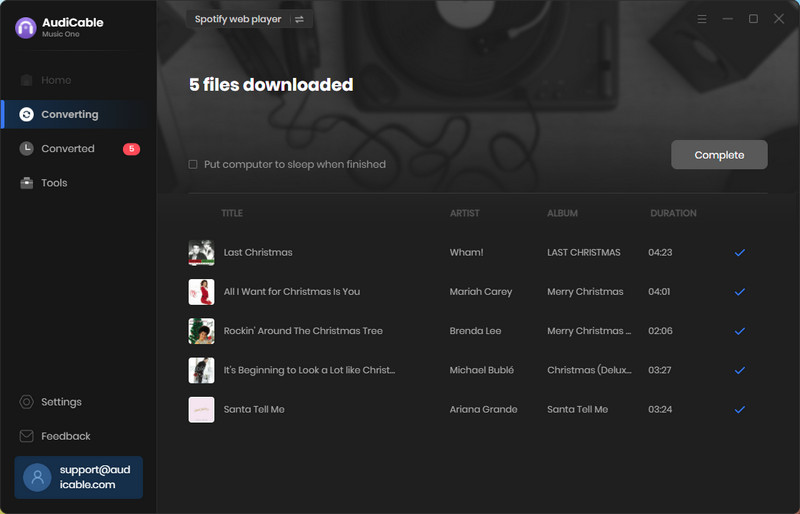The image size is (800, 514).
Task: Go to the Home section
Action: pos(78,80)
